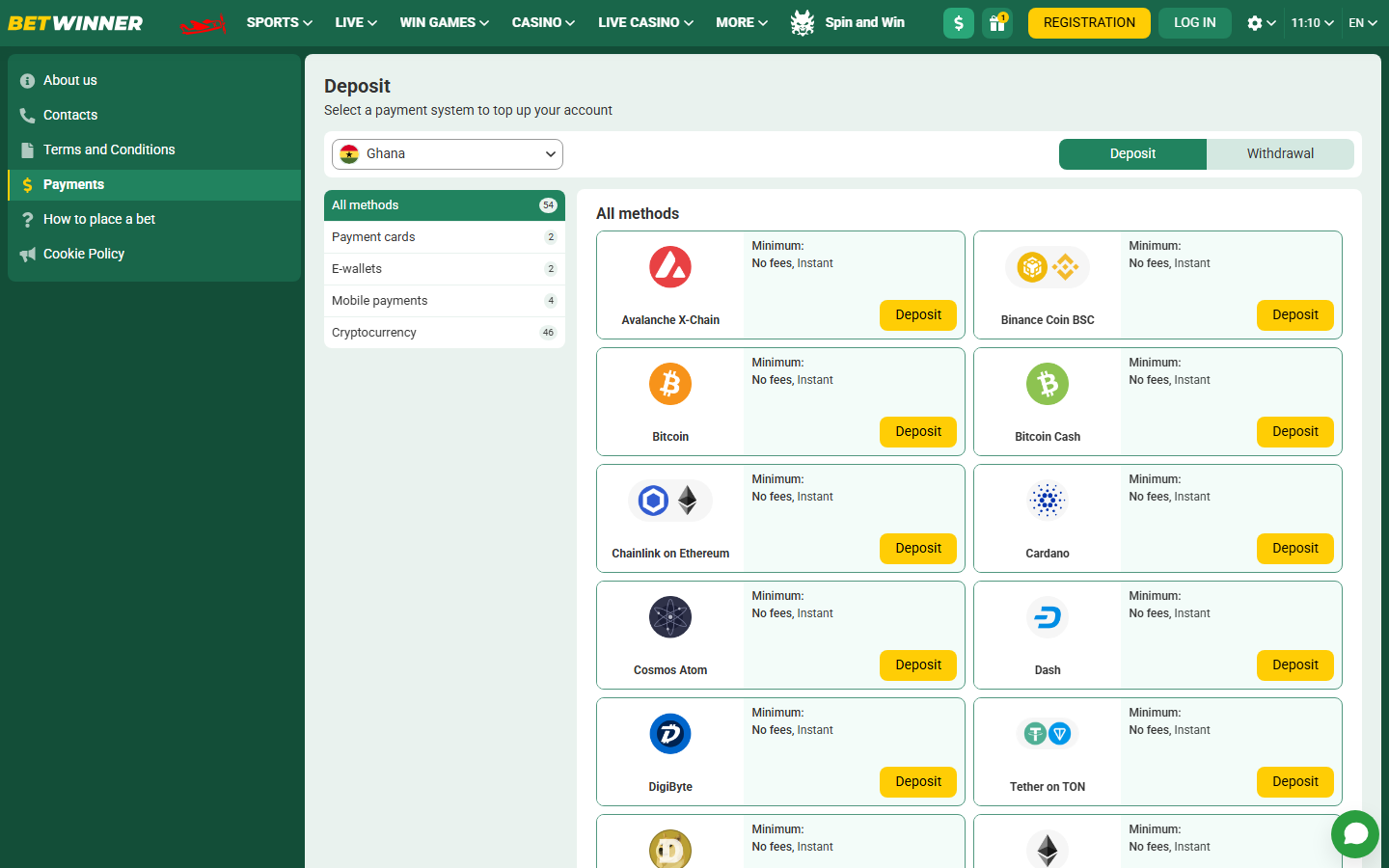This screenshot has height=868, width=1389.
Task: Click the About us info icon
Action: 27,81
